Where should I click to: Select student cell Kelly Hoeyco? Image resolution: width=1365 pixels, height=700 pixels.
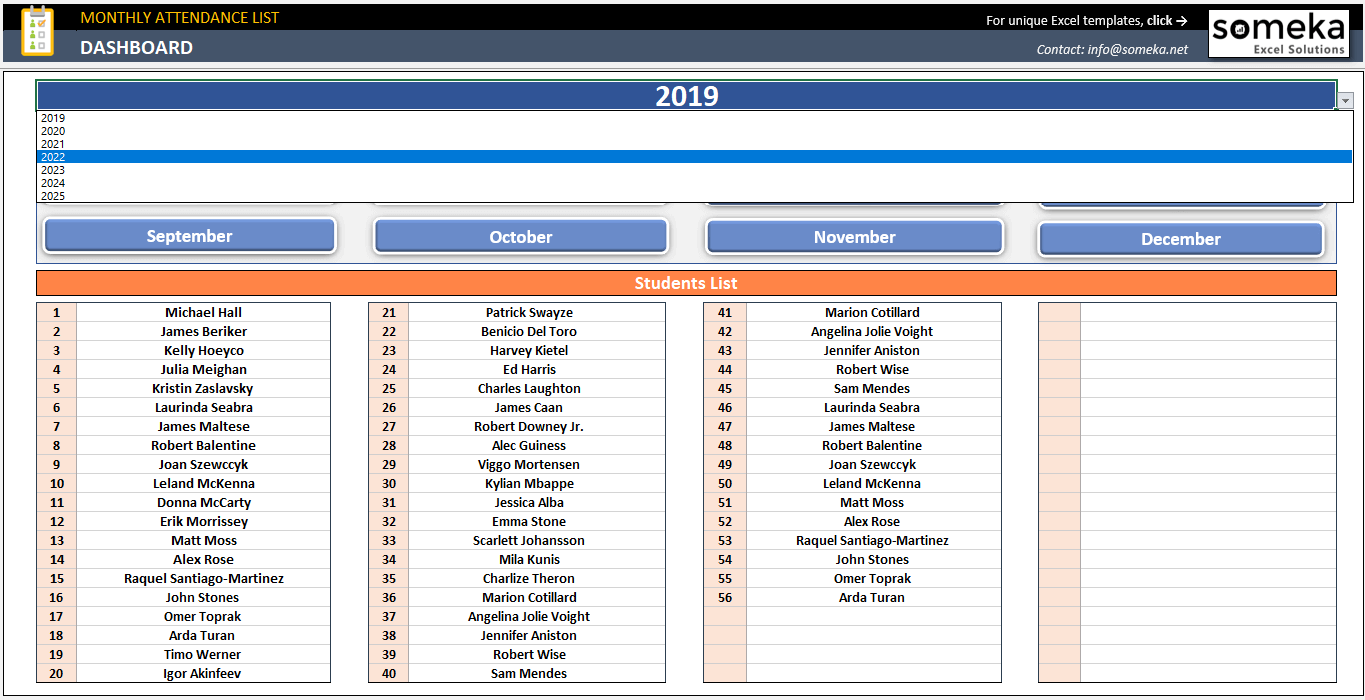tap(203, 351)
